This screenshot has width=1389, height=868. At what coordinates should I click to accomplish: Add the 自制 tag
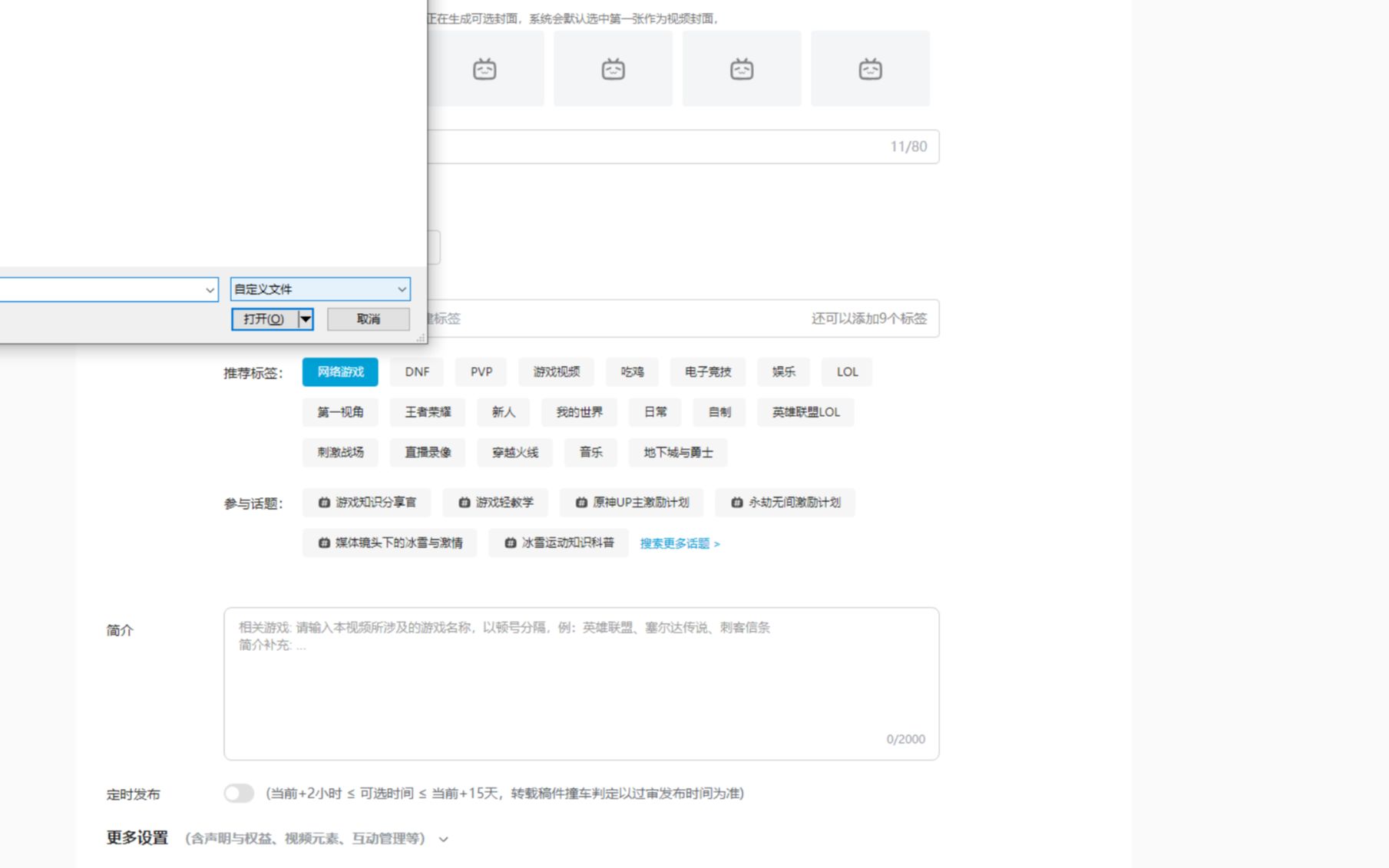tap(719, 412)
